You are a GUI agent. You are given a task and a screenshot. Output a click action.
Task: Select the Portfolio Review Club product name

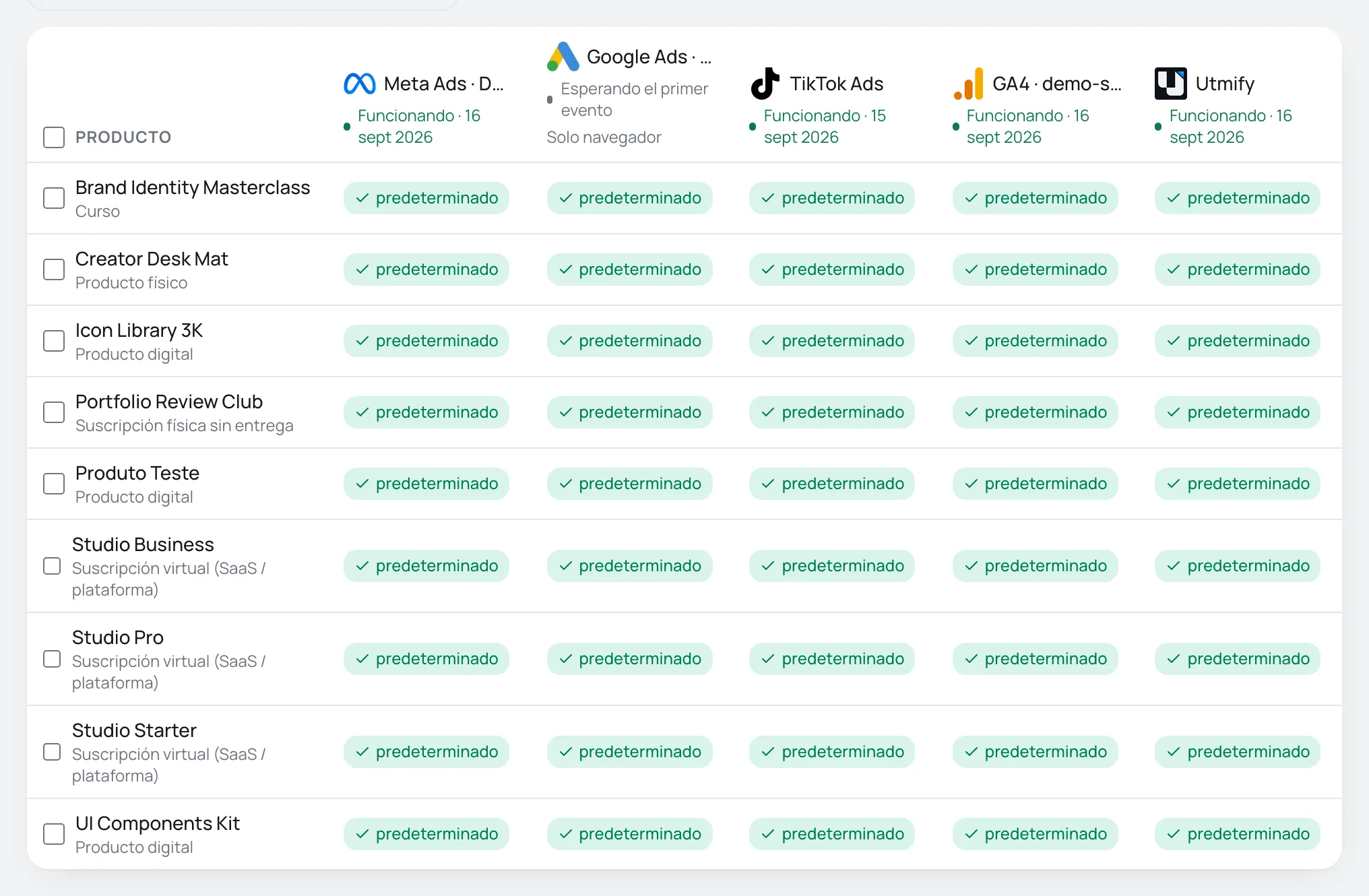click(x=169, y=402)
